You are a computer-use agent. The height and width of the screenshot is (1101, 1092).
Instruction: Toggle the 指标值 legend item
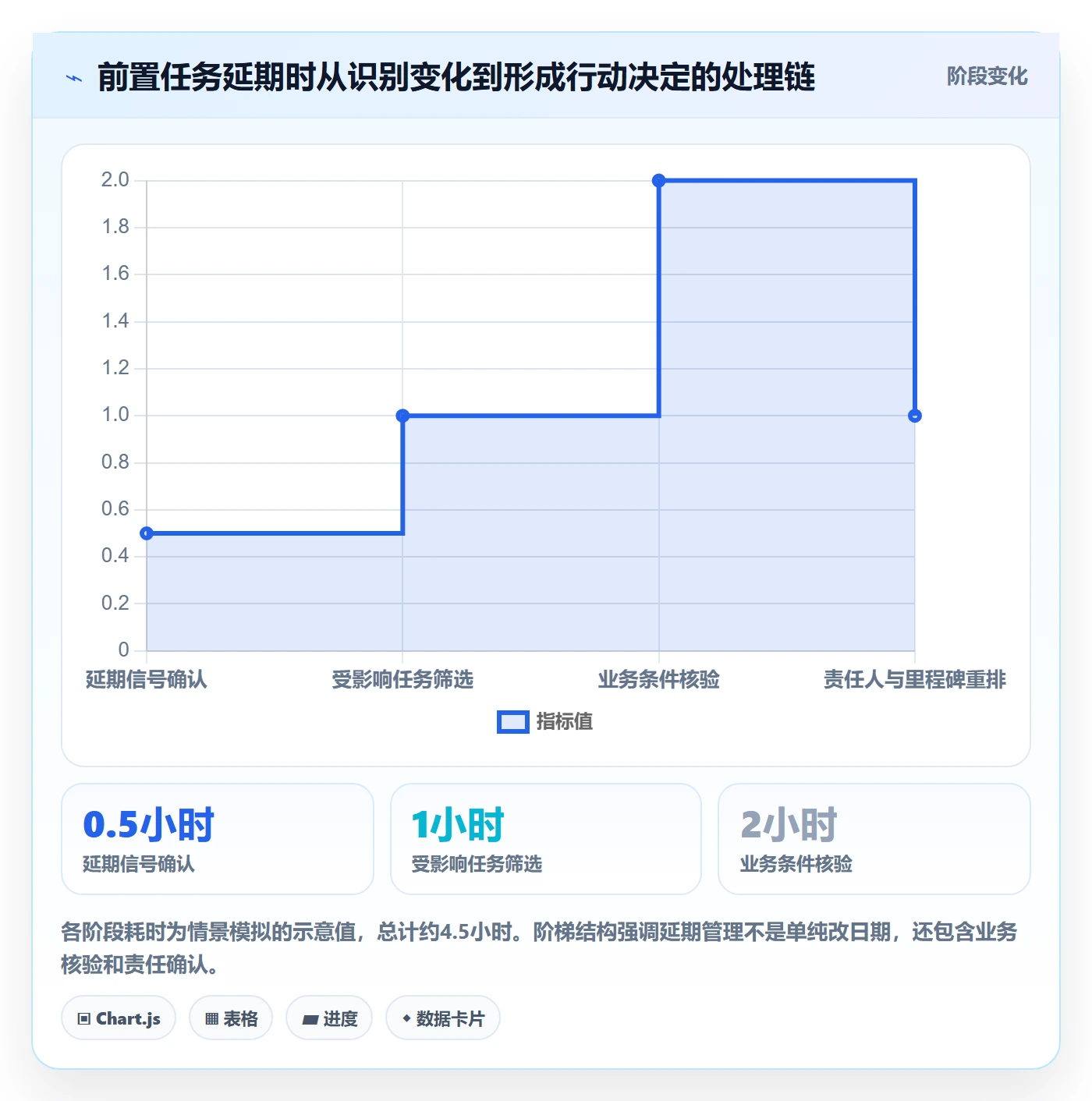pos(545,722)
